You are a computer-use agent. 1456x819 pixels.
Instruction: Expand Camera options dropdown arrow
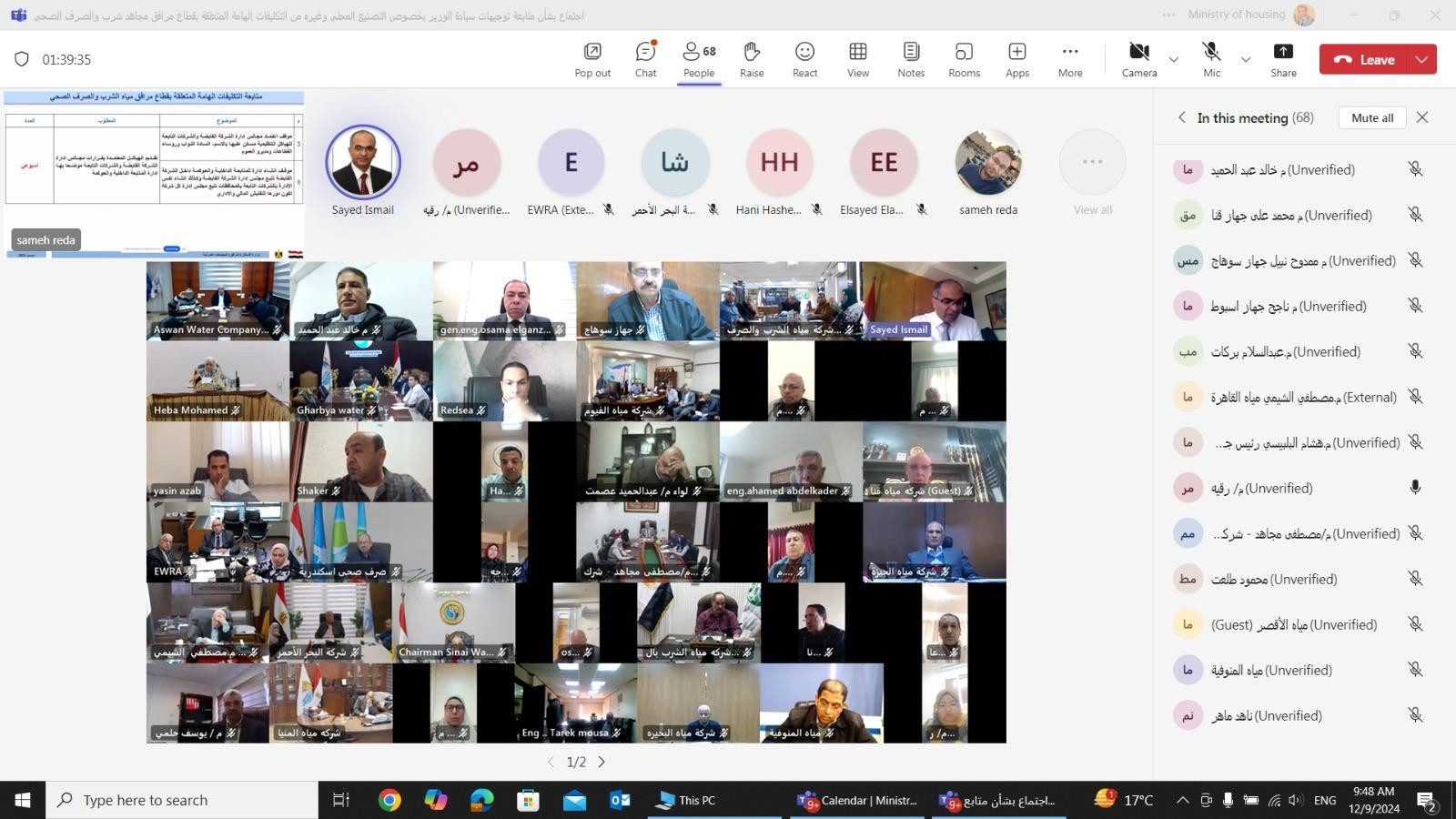1174,59
